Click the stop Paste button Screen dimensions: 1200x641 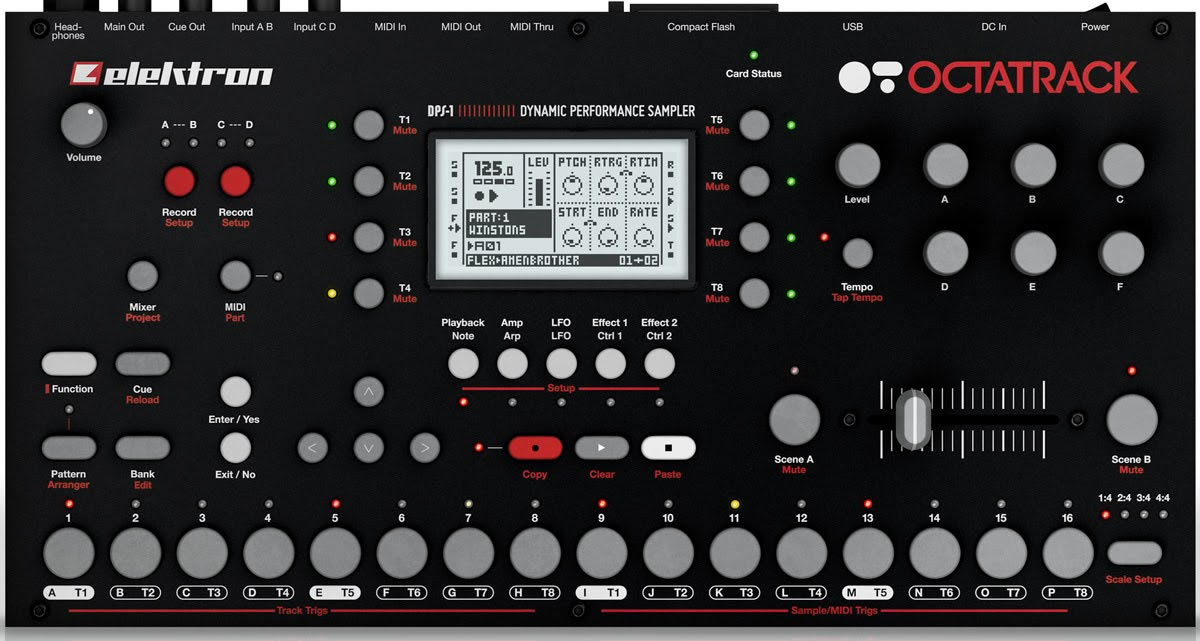point(668,447)
